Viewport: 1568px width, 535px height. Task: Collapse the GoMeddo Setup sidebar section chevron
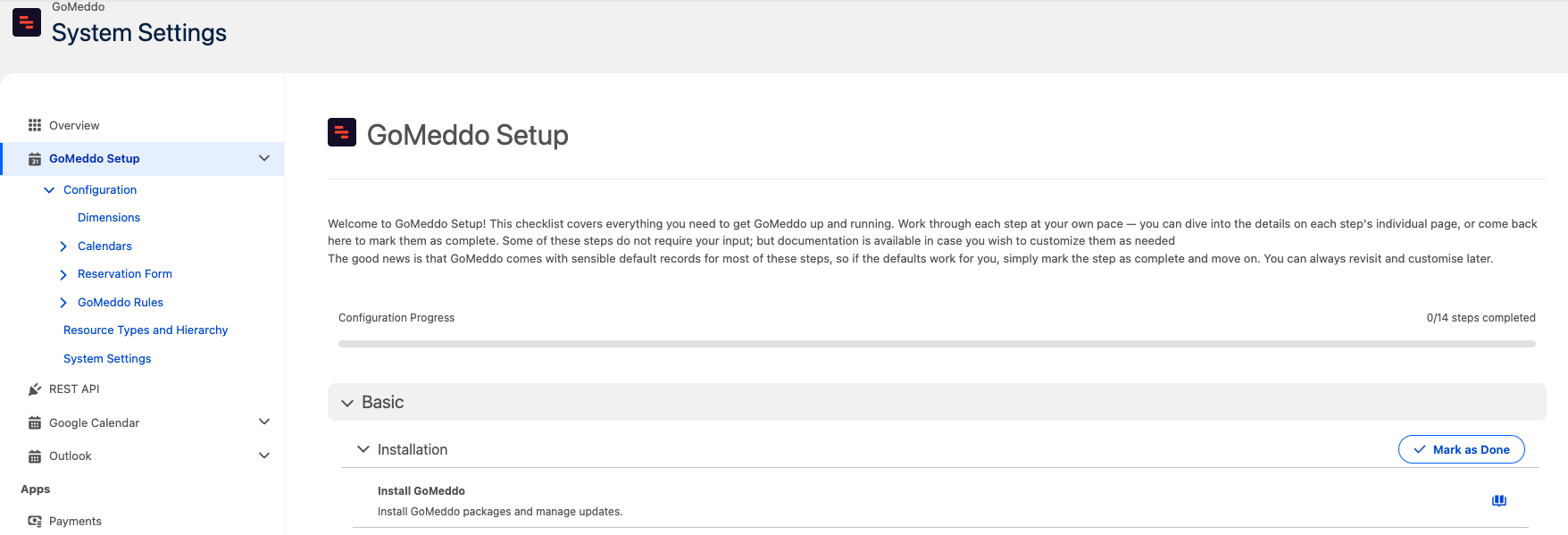(x=264, y=158)
